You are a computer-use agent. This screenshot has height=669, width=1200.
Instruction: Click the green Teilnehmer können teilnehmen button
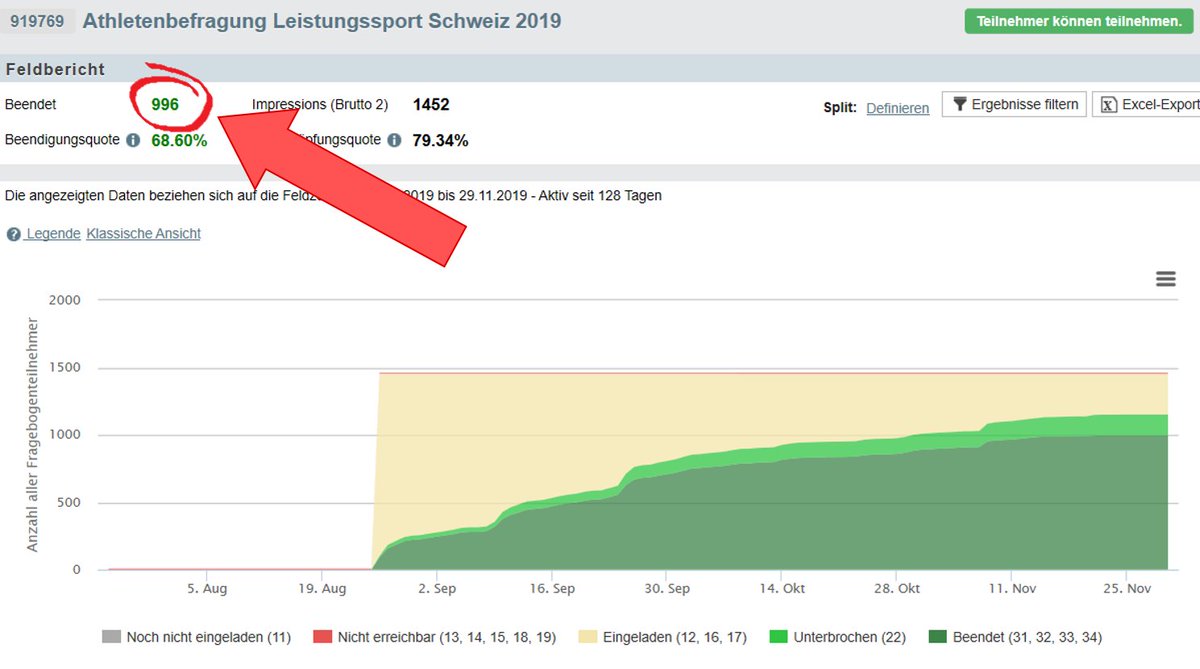pyautogui.click(x=1078, y=19)
